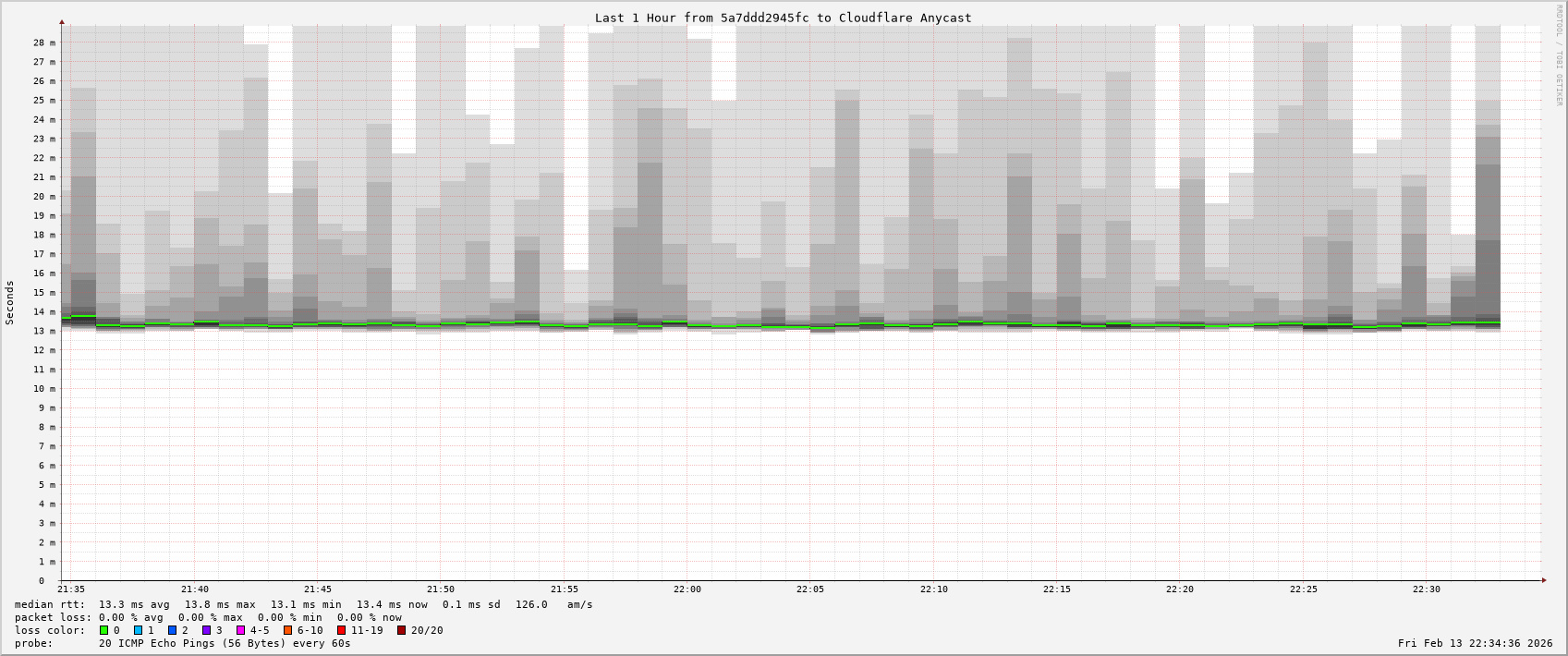Image resolution: width=1568 pixels, height=656 pixels.
Task: Click the graph title mentioning Cloudflare Anycast
Action: click(783, 18)
